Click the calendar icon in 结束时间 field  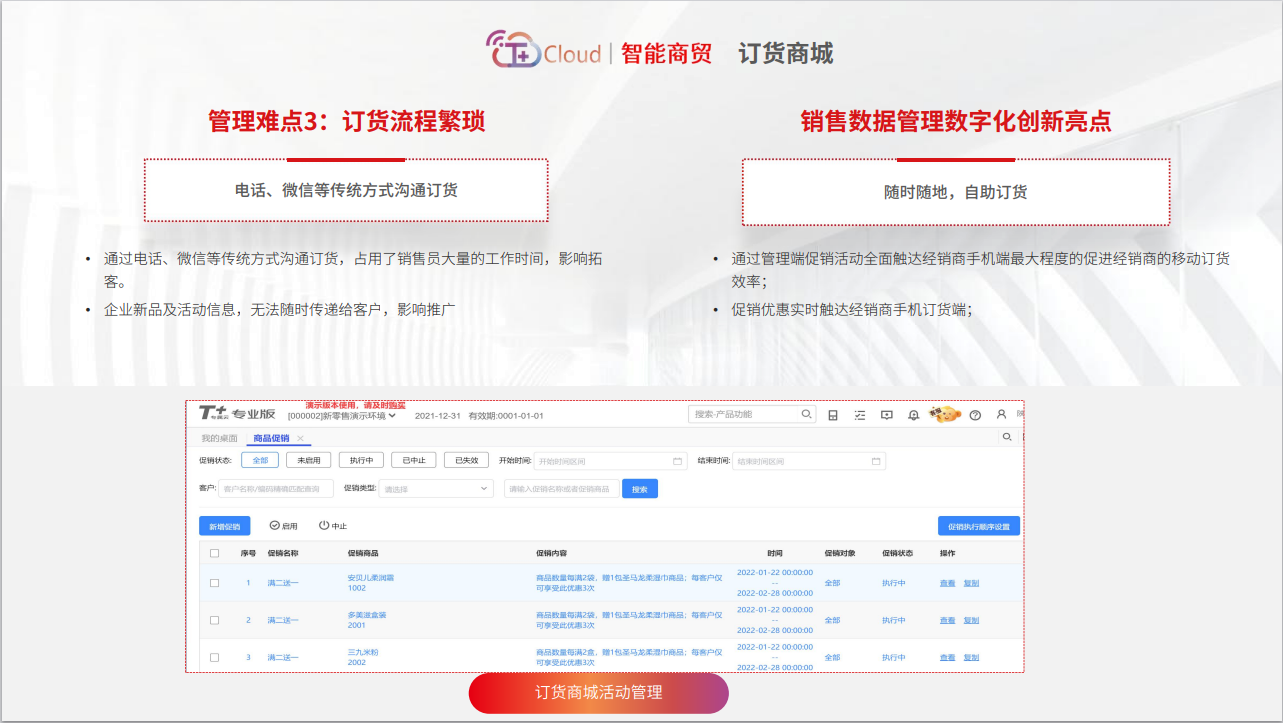(876, 461)
